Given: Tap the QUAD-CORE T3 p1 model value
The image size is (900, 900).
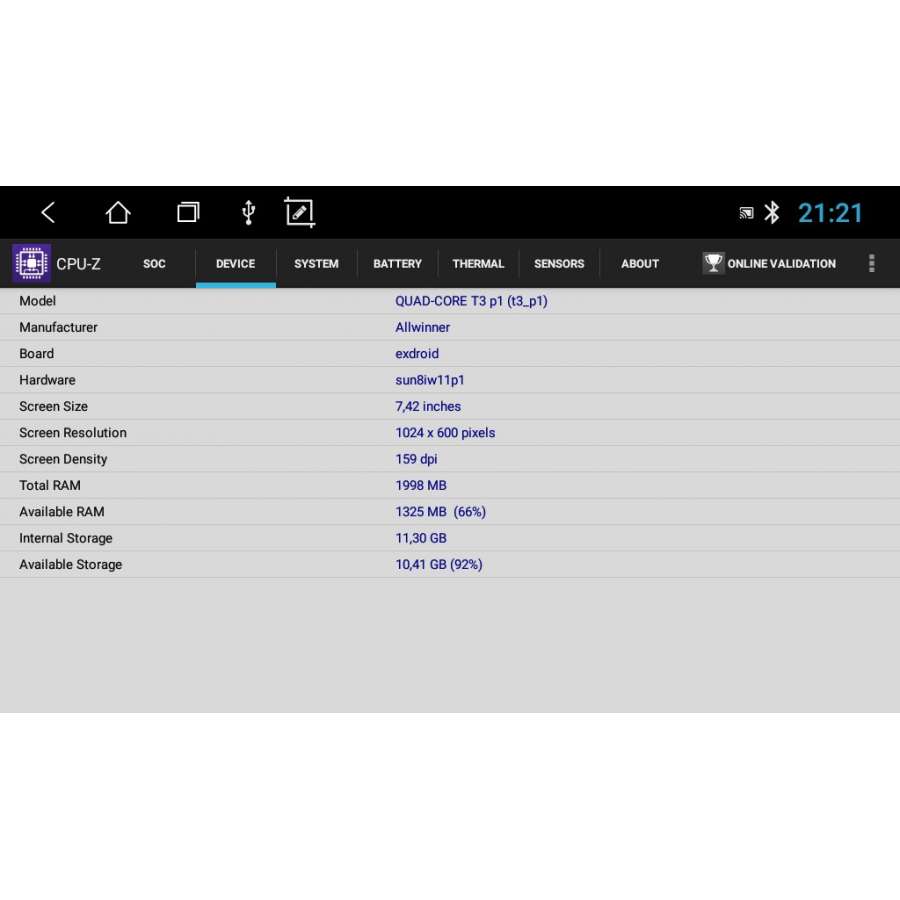Looking at the screenshot, I should pyautogui.click(x=471, y=301).
